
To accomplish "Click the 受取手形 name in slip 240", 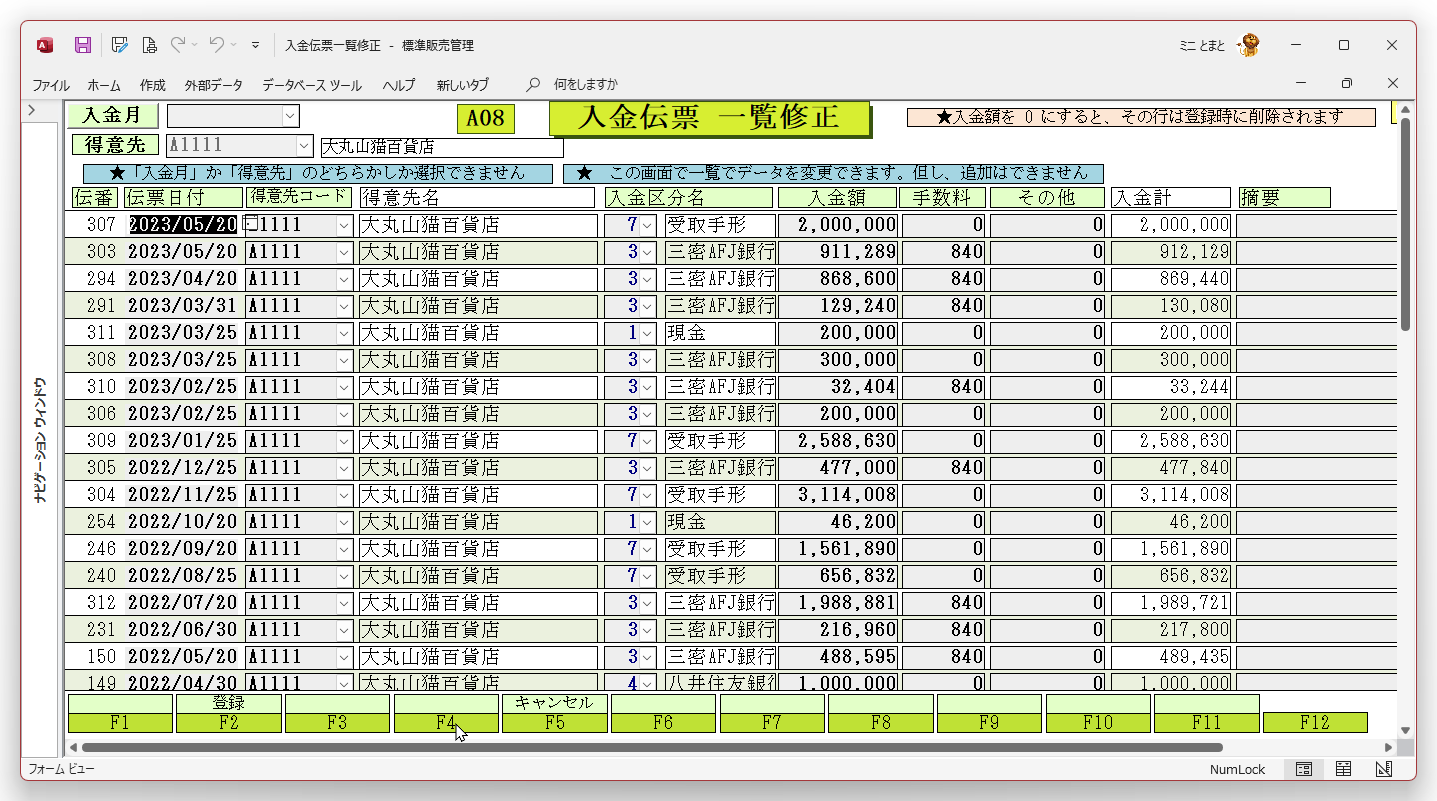I will 720,576.
